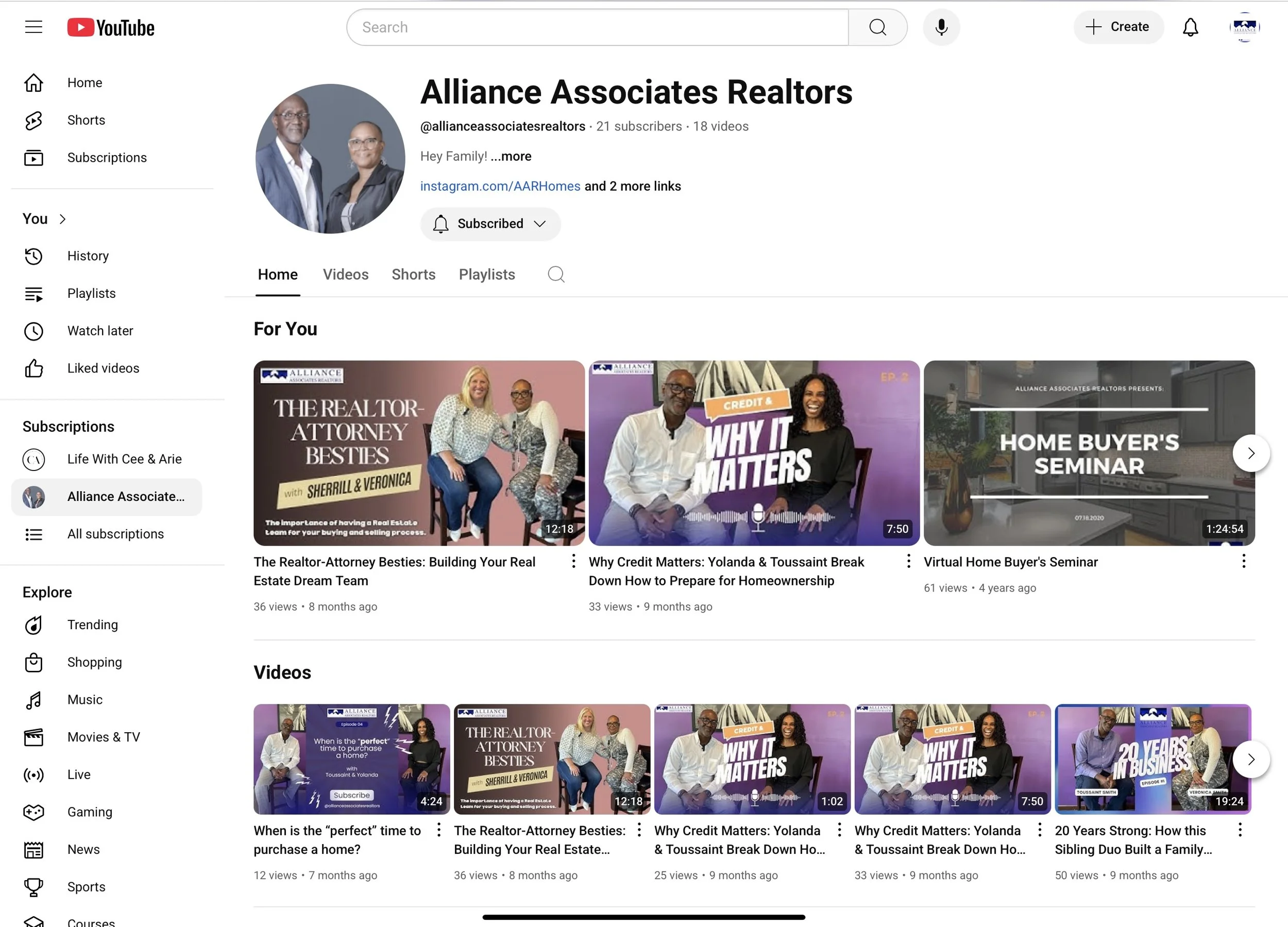Play the 4:24 perfect time thumbnail
The image size is (1288, 927).
coord(351,760)
